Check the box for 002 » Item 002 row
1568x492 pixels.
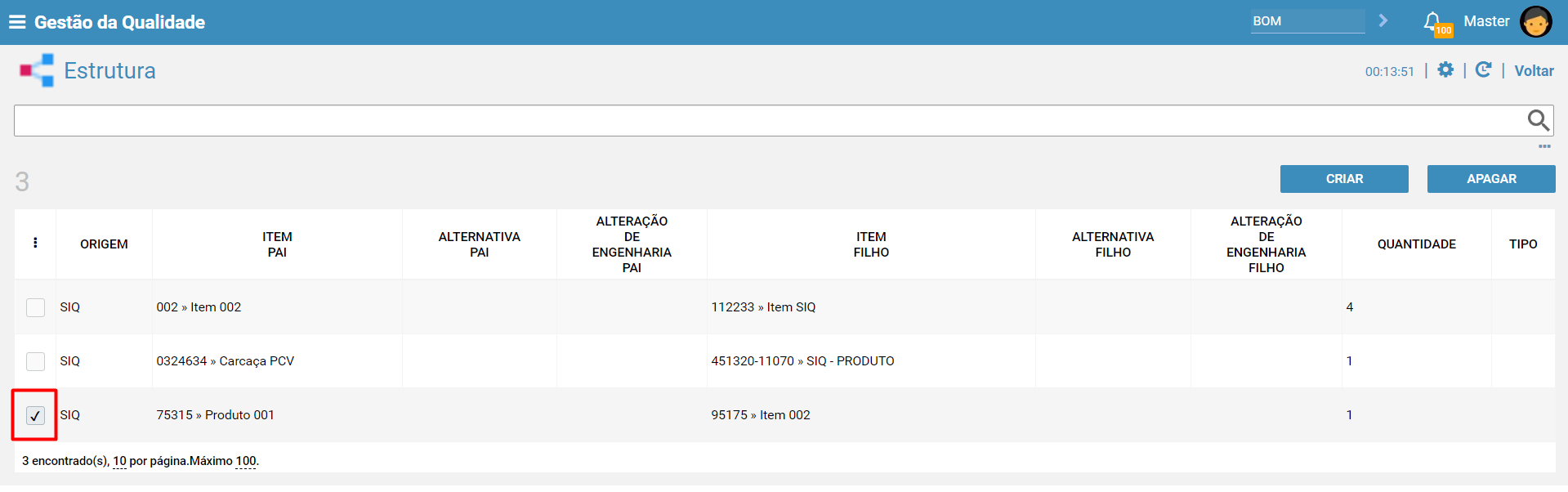coord(35,307)
